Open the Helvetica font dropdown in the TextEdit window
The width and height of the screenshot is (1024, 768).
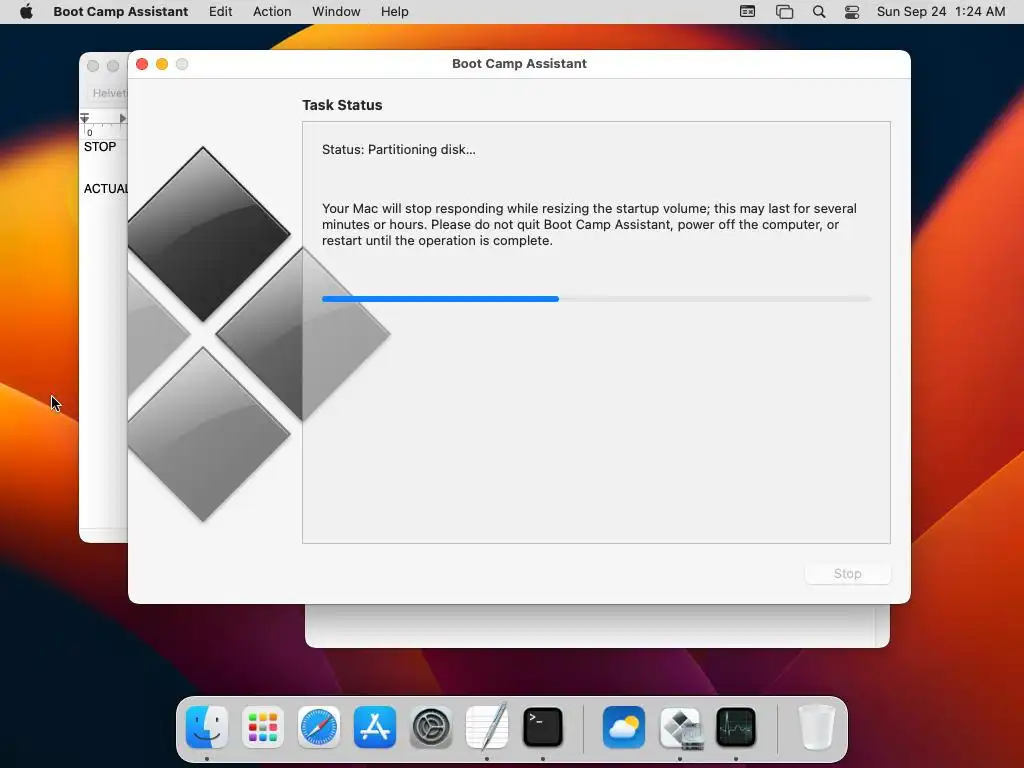click(109, 93)
